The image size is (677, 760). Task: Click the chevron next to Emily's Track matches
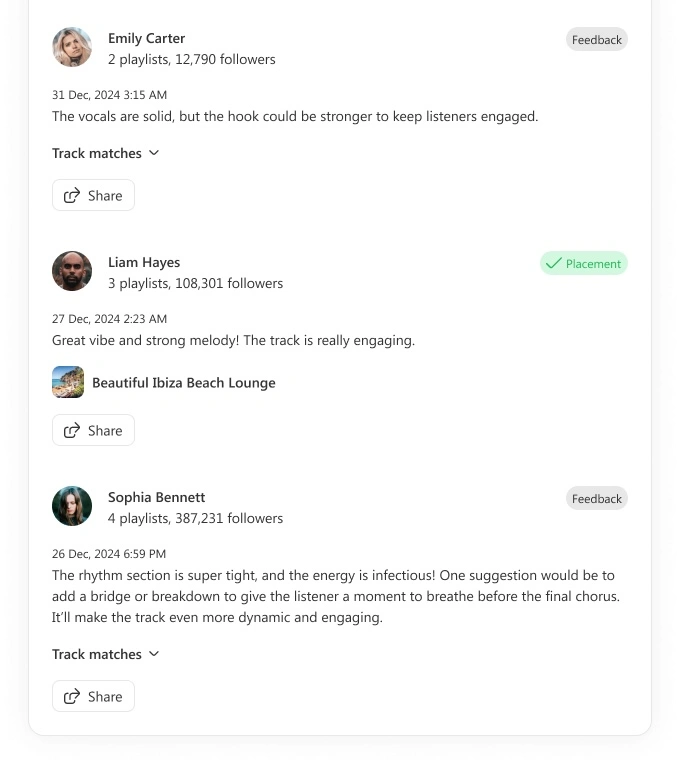click(154, 153)
